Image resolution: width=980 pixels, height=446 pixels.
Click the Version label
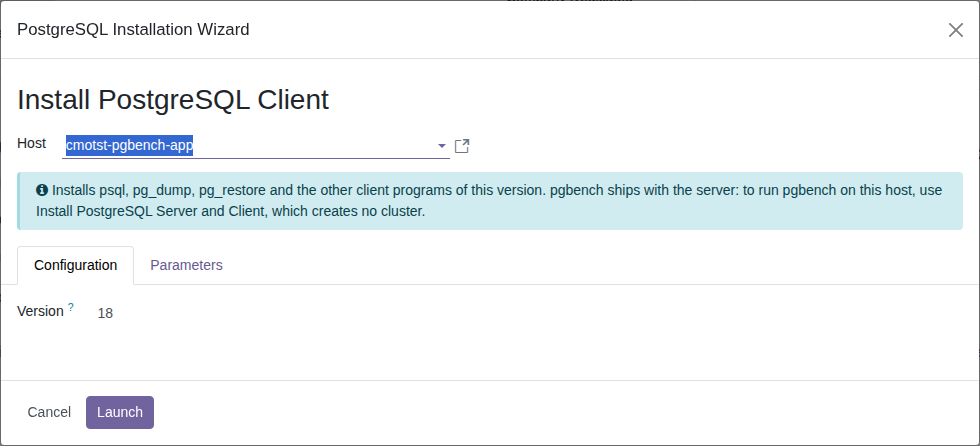[41, 311]
